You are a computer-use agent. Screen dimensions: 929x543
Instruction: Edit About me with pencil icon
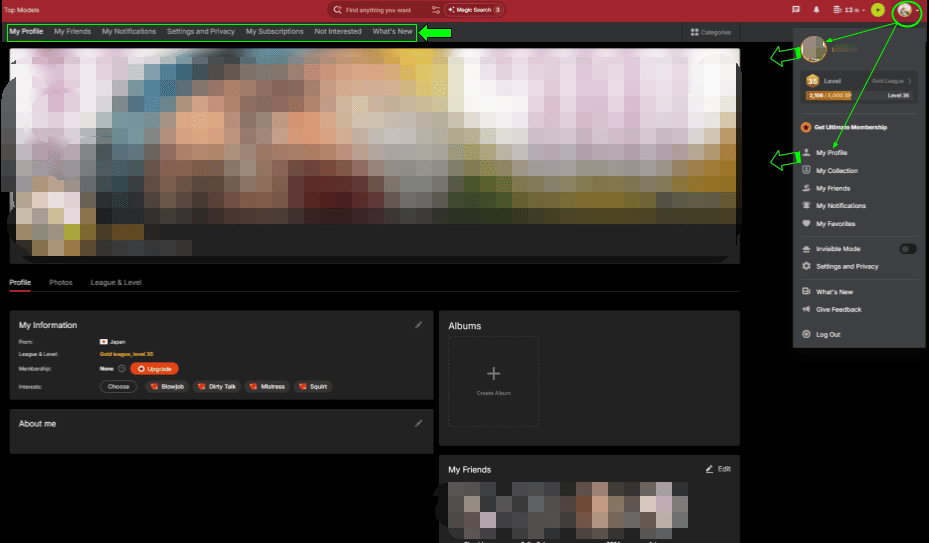coord(418,423)
